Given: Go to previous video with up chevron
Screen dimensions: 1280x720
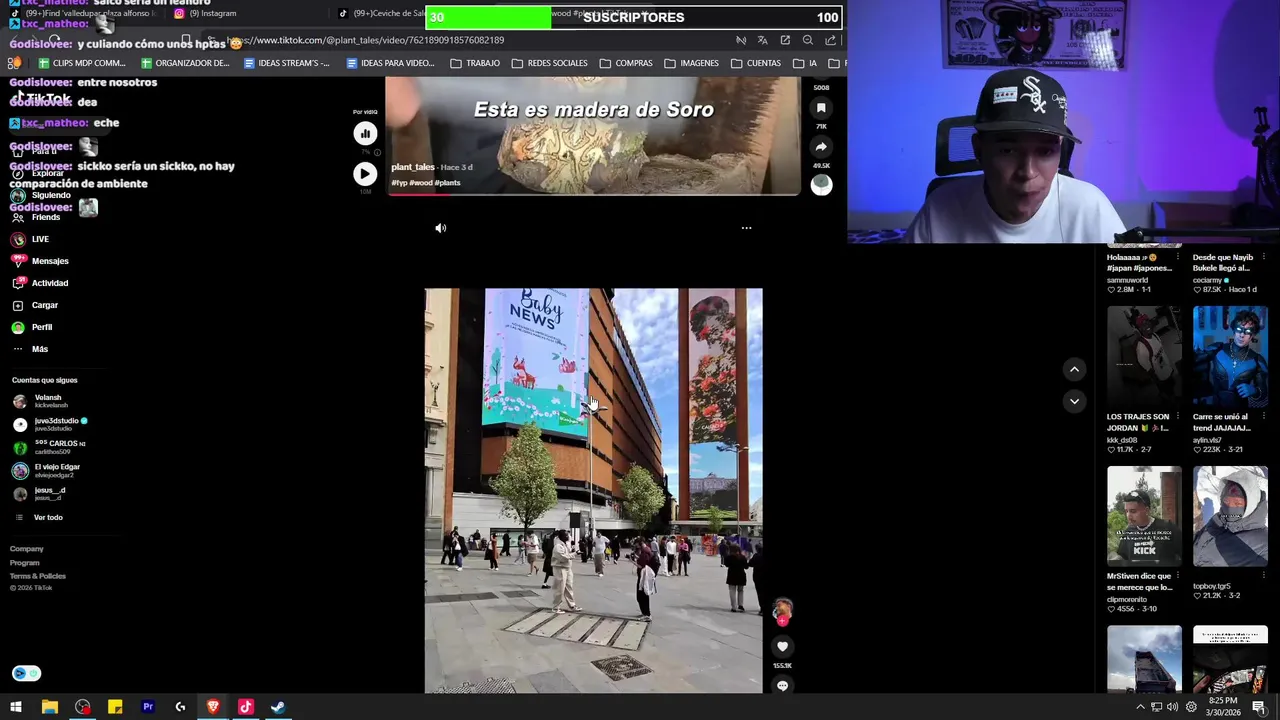Looking at the screenshot, I should coord(1074,369).
